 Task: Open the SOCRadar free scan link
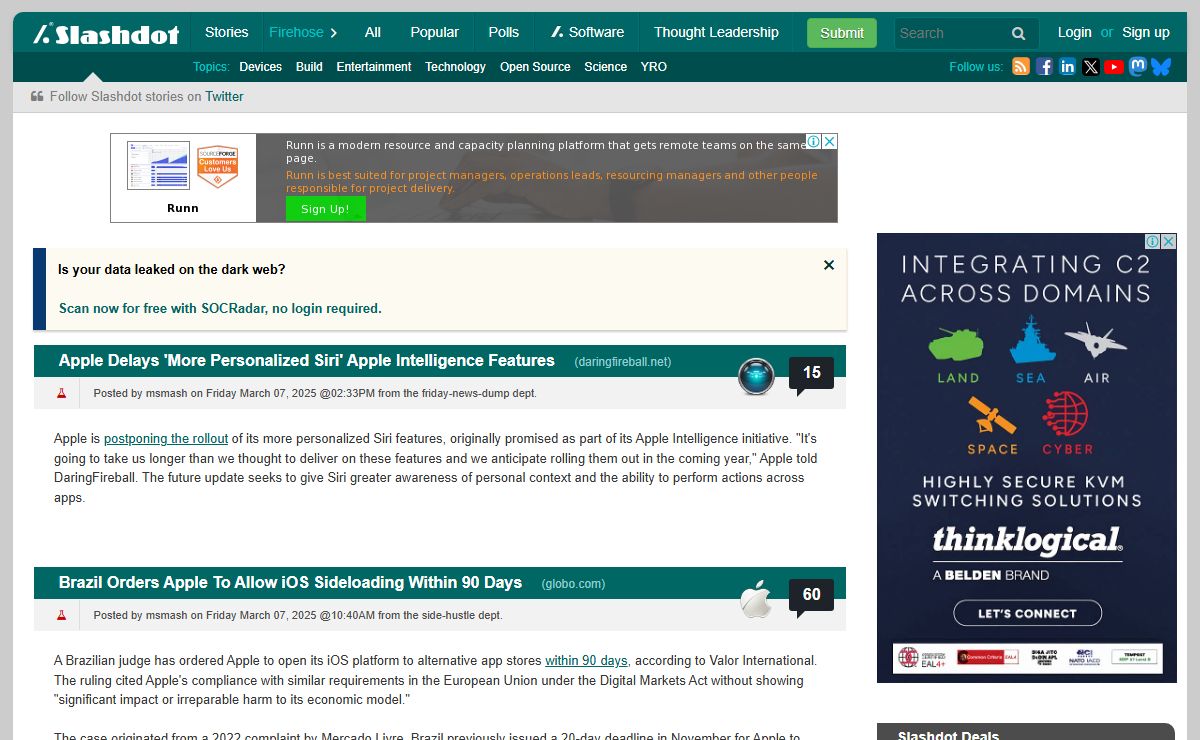point(220,308)
